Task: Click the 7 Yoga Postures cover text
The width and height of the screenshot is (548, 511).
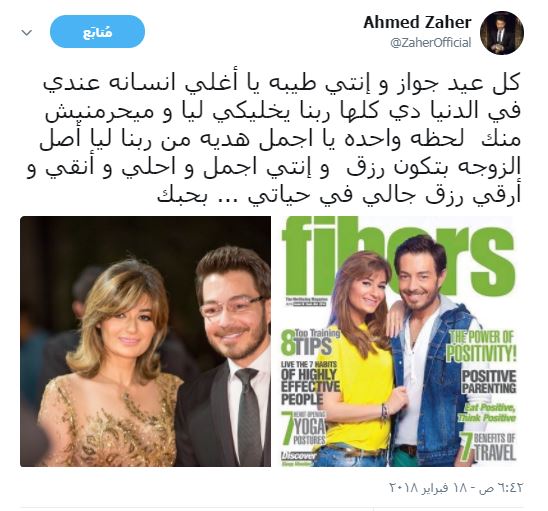Action: pyautogui.click(x=303, y=429)
